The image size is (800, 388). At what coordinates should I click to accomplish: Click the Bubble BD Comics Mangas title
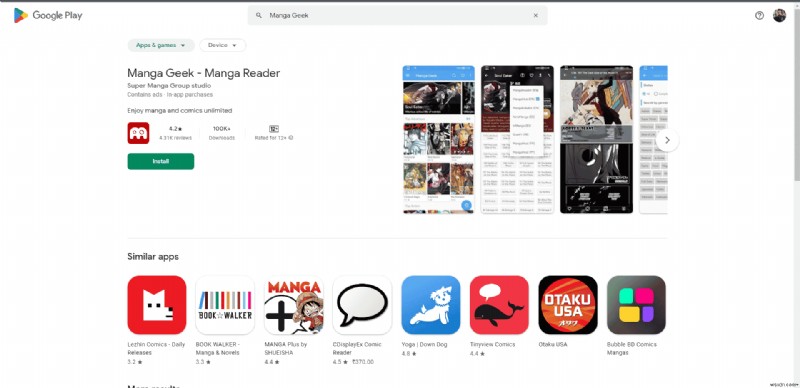coord(632,348)
